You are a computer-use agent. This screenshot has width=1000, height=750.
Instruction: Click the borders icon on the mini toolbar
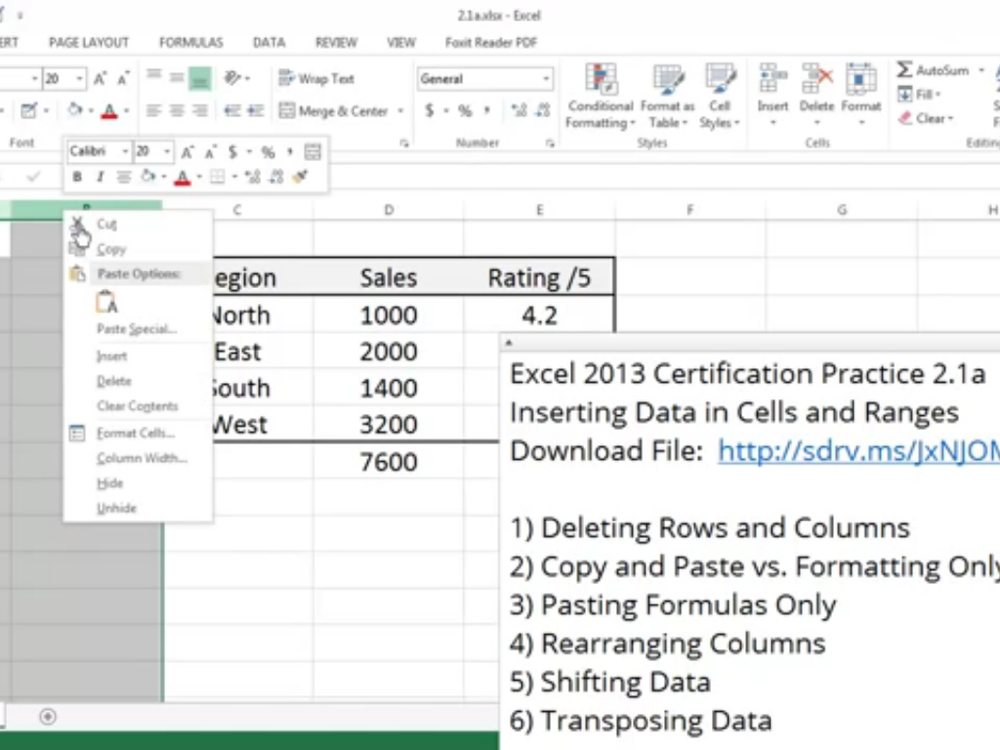point(217,176)
